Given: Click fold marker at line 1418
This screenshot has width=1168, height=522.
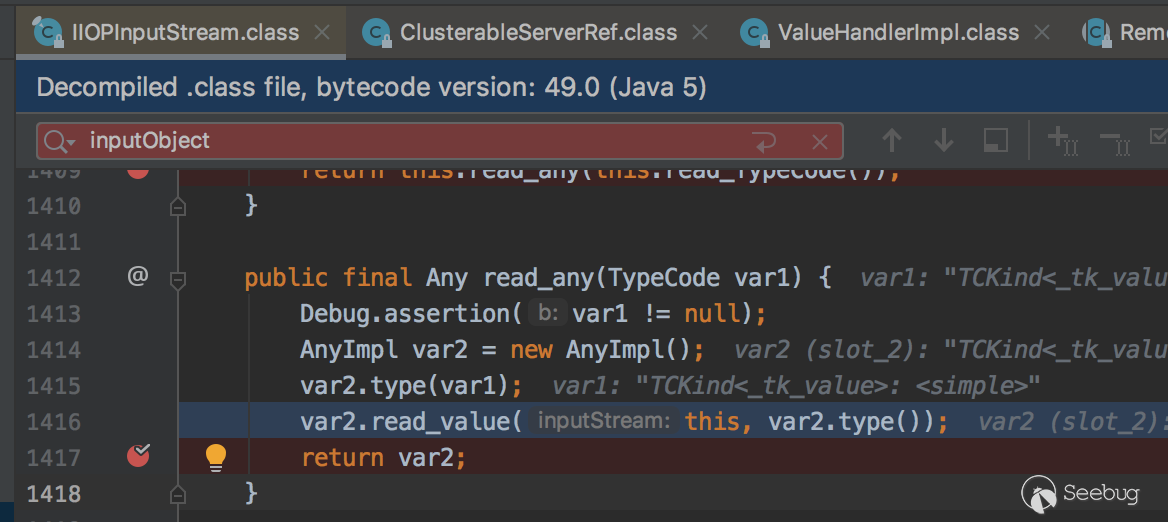Looking at the screenshot, I should [178, 493].
